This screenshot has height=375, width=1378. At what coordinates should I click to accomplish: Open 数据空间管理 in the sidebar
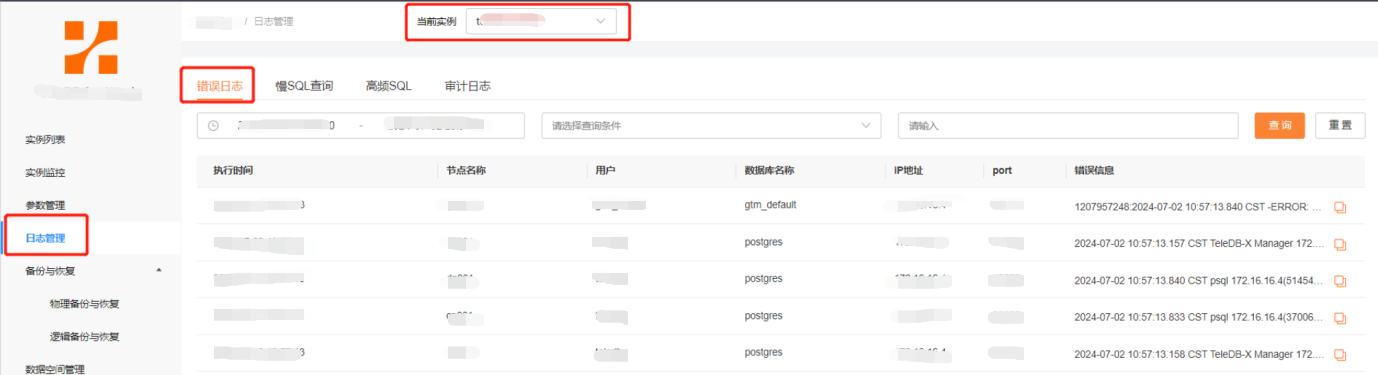tap(55, 368)
